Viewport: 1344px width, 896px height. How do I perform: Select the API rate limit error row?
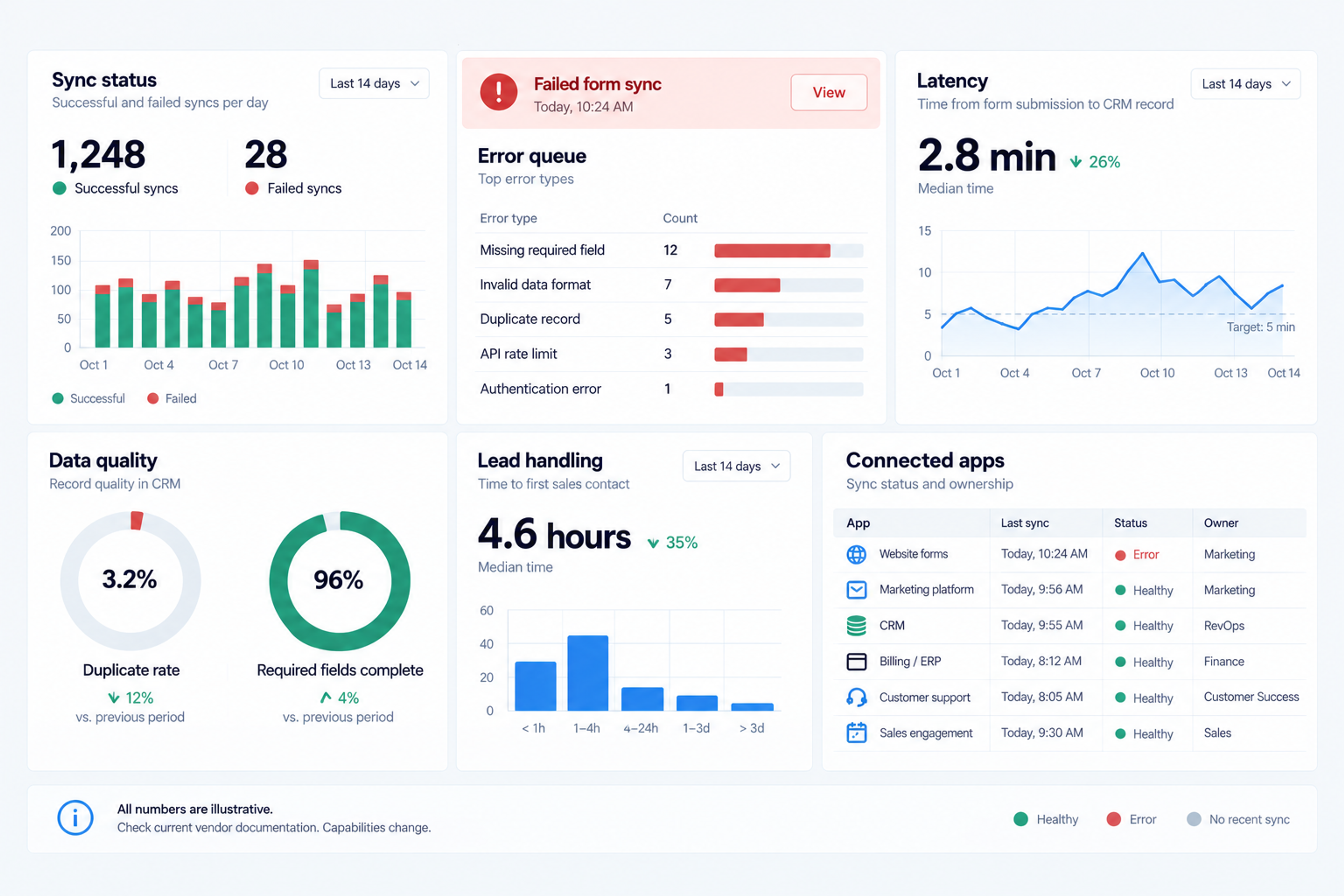pyautogui.click(x=671, y=354)
